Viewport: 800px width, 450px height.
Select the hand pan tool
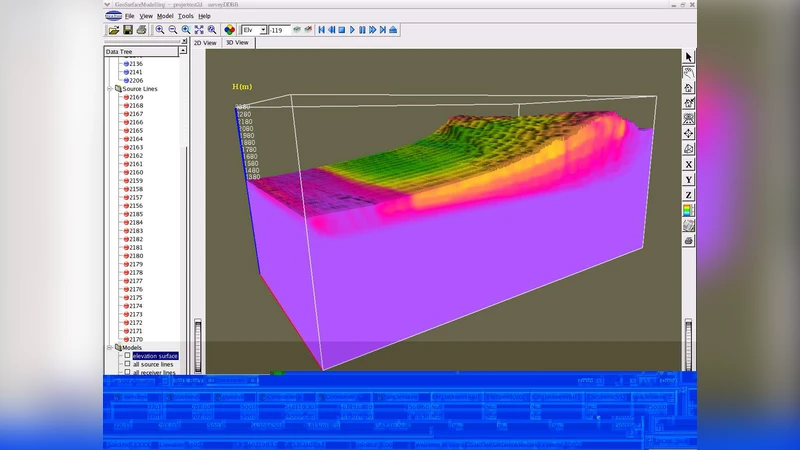689,72
